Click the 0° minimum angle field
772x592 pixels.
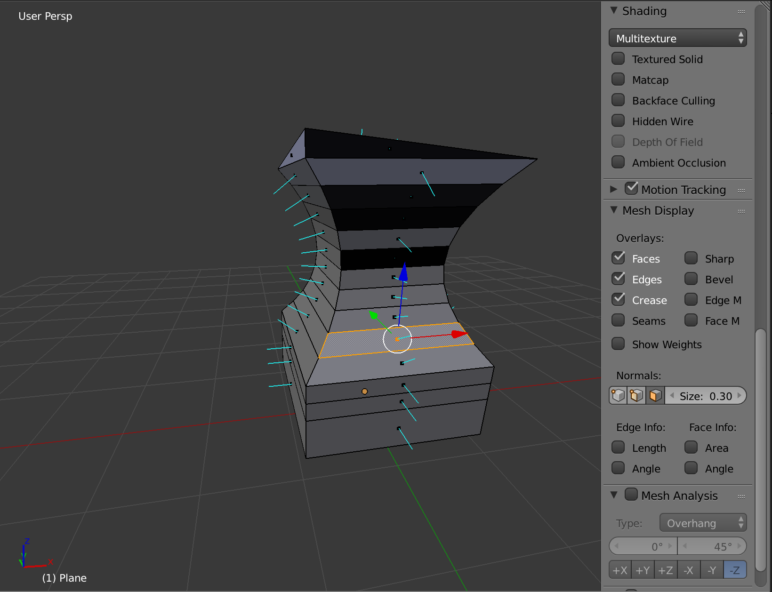(x=643, y=546)
